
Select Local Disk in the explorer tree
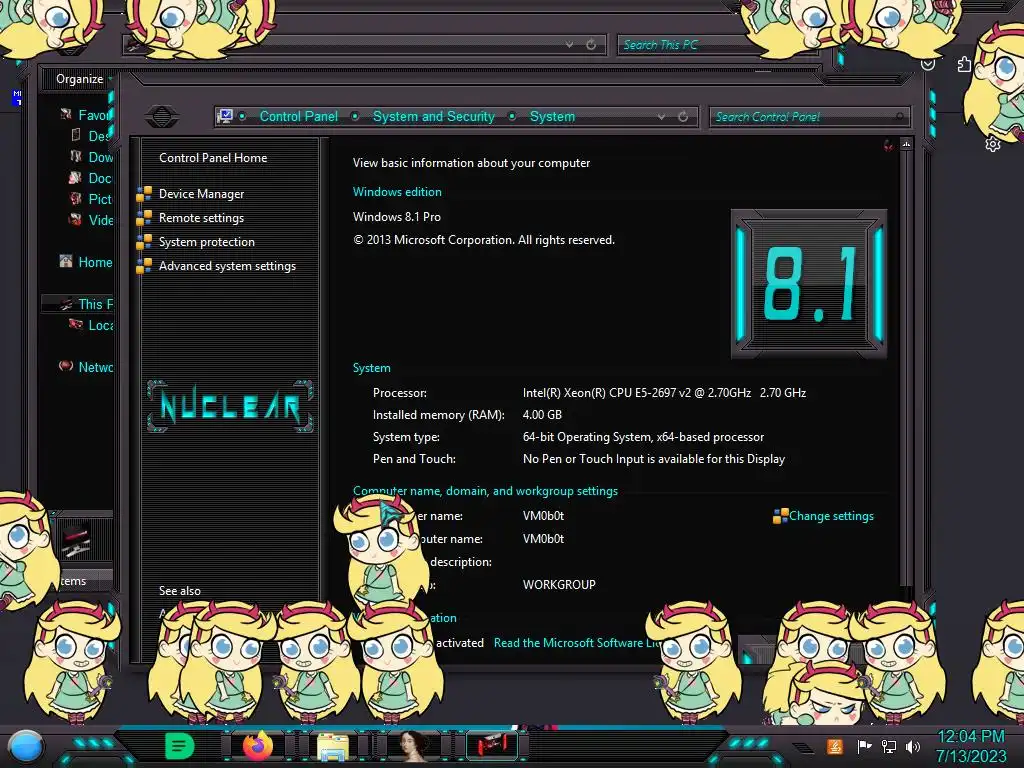click(92, 325)
